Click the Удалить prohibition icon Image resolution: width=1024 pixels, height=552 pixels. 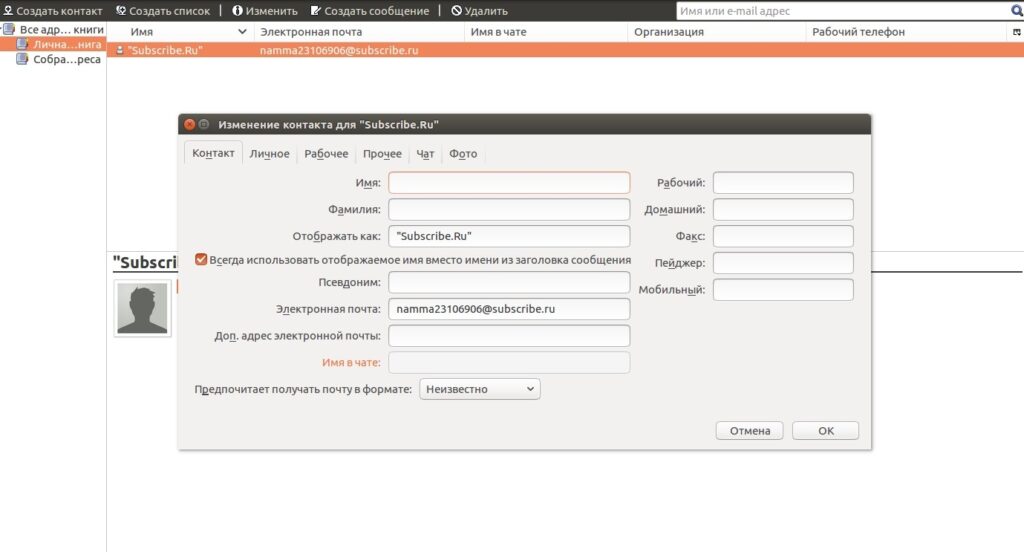coord(456,10)
